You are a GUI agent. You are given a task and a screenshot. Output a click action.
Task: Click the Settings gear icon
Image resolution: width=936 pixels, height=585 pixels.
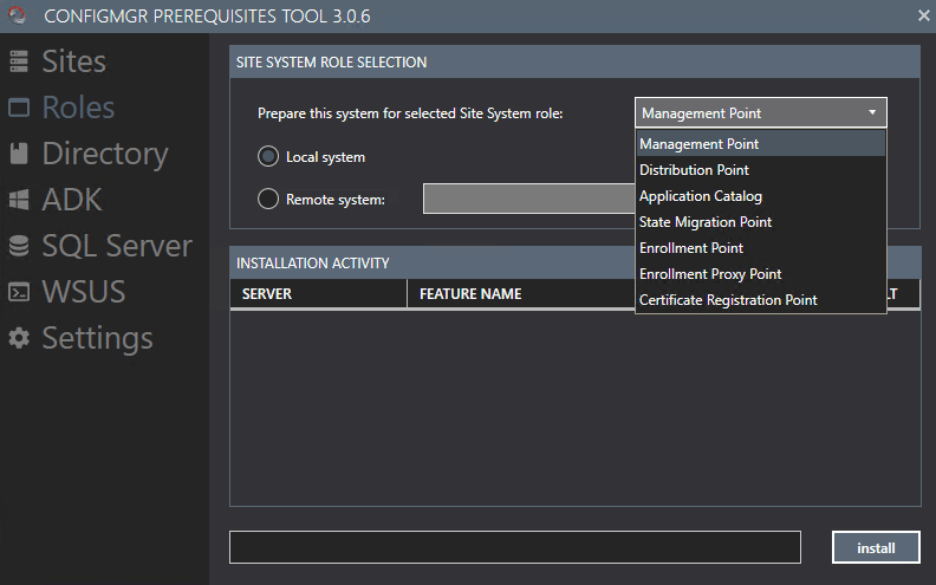point(18,337)
